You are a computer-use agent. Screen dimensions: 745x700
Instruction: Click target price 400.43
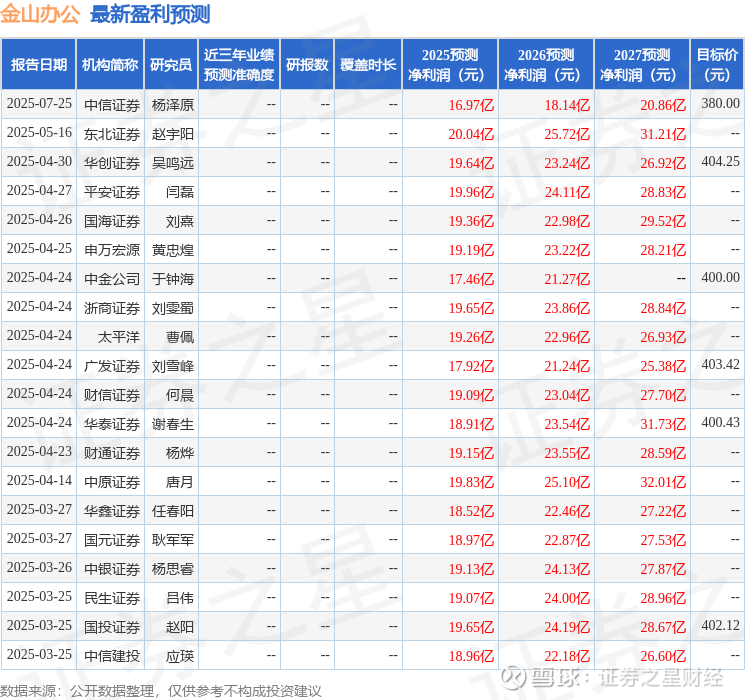[x=720, y=422]
